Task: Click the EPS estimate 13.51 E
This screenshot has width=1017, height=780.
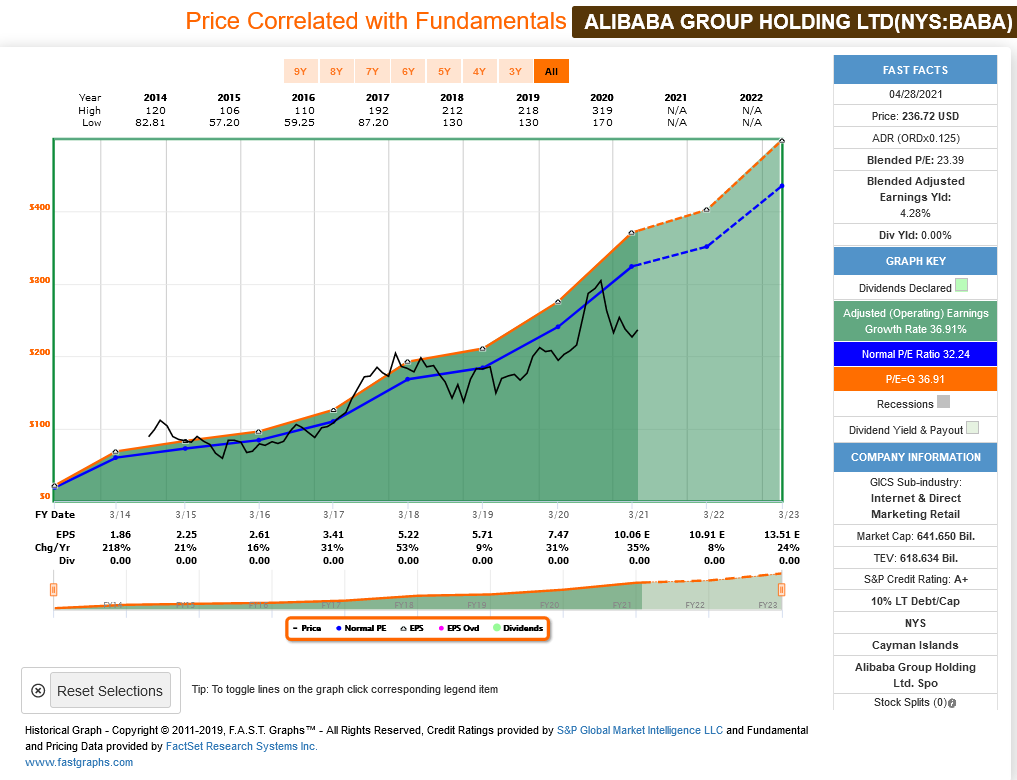Action: 782,535
